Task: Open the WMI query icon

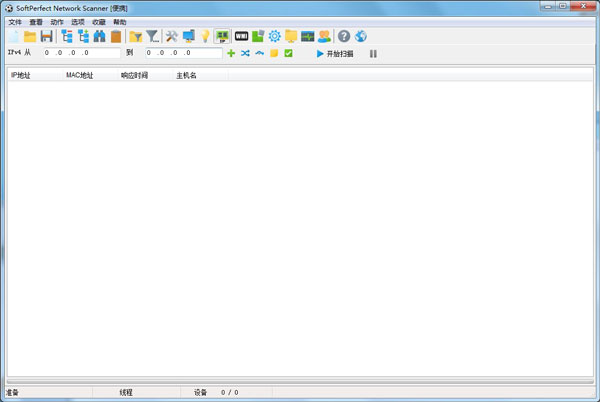Action: coord(241,37)
